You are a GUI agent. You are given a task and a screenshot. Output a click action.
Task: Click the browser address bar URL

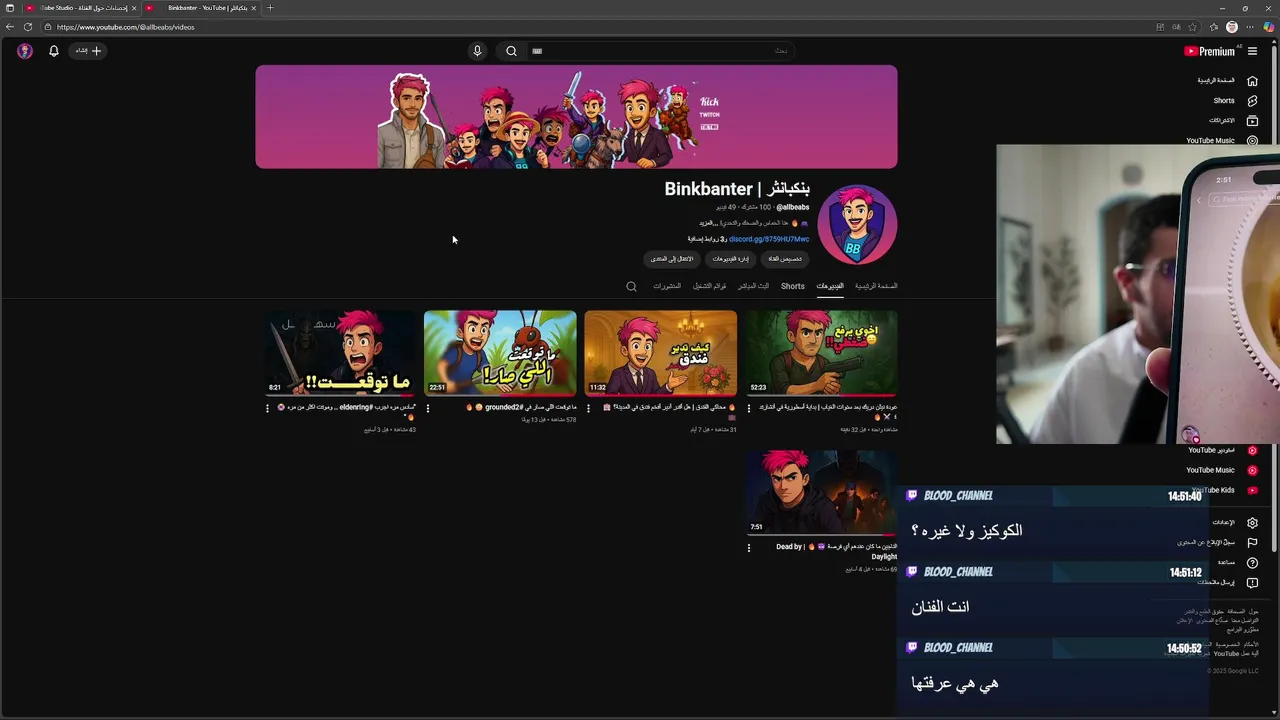pos(126,27)
